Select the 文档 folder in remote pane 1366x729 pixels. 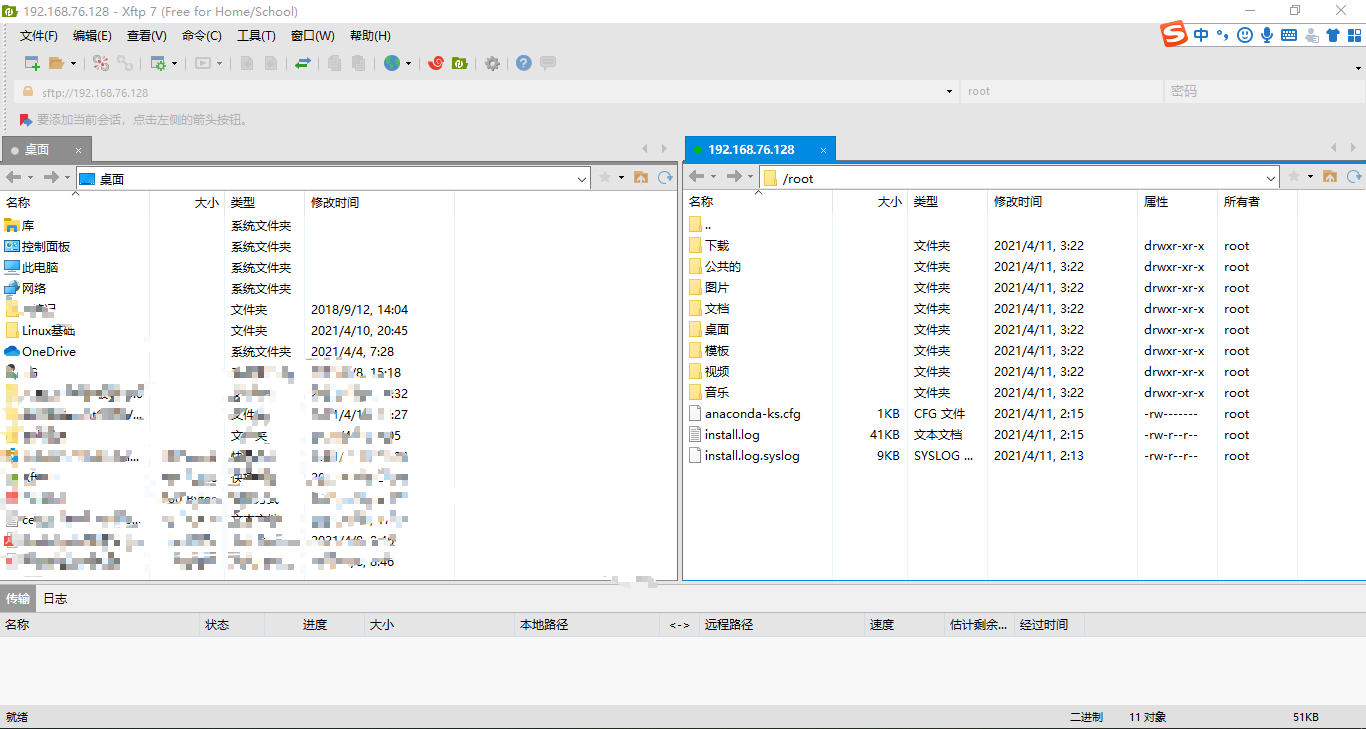pyautogui.click(x=717, y=309)
